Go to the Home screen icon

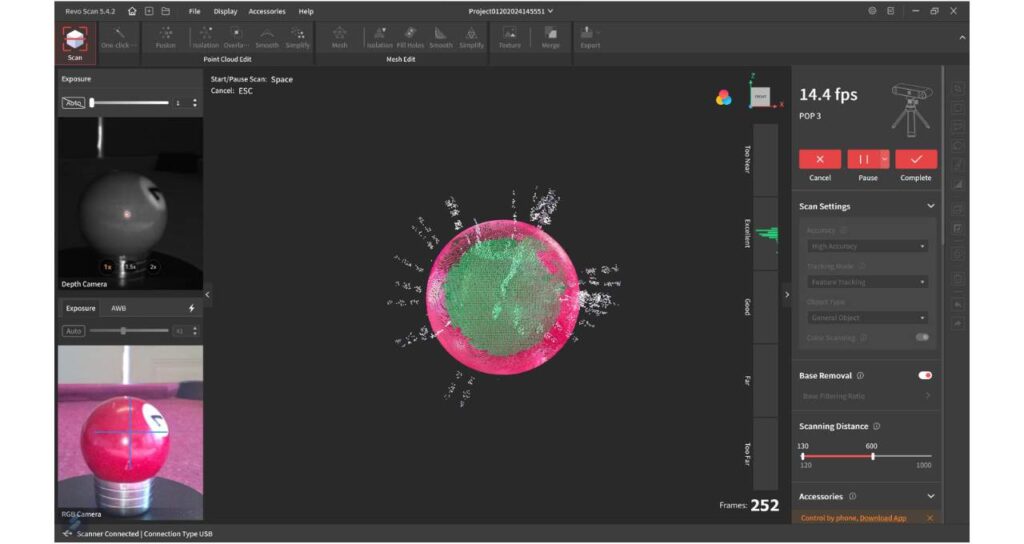pyautogui.click(x=133, y=11)
